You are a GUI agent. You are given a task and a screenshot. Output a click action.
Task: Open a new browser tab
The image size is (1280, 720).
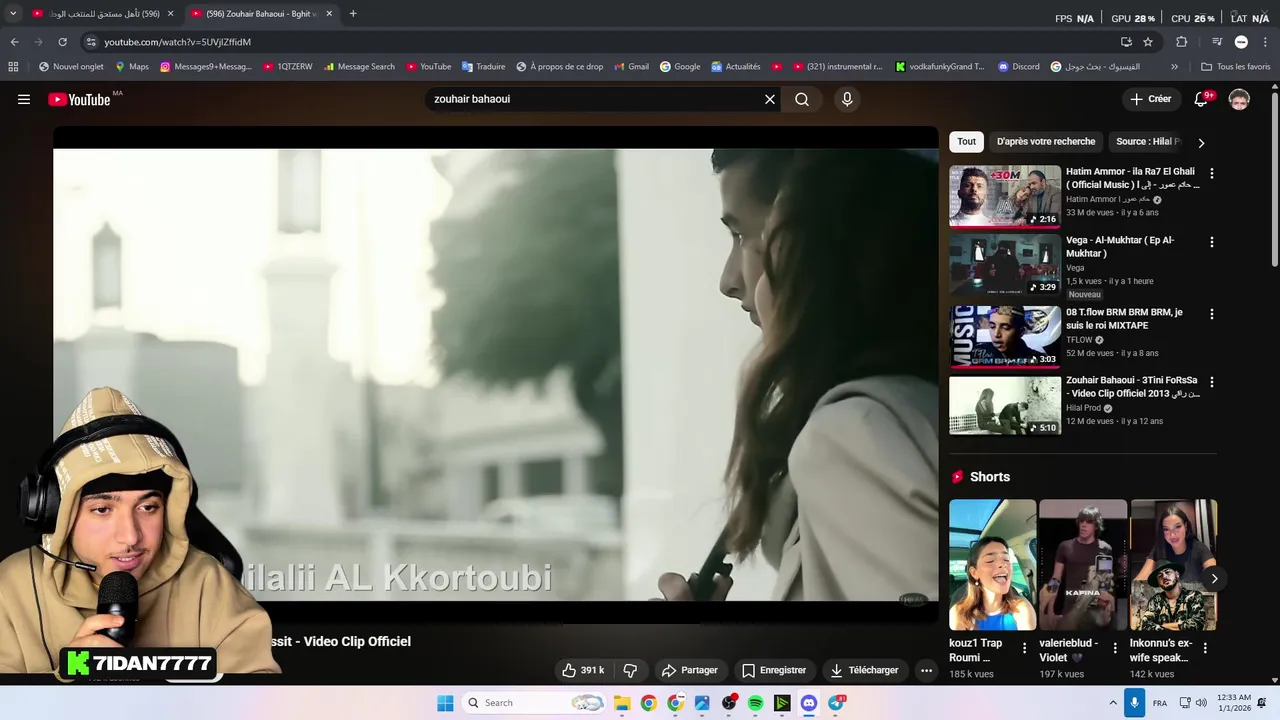(353, 14)
